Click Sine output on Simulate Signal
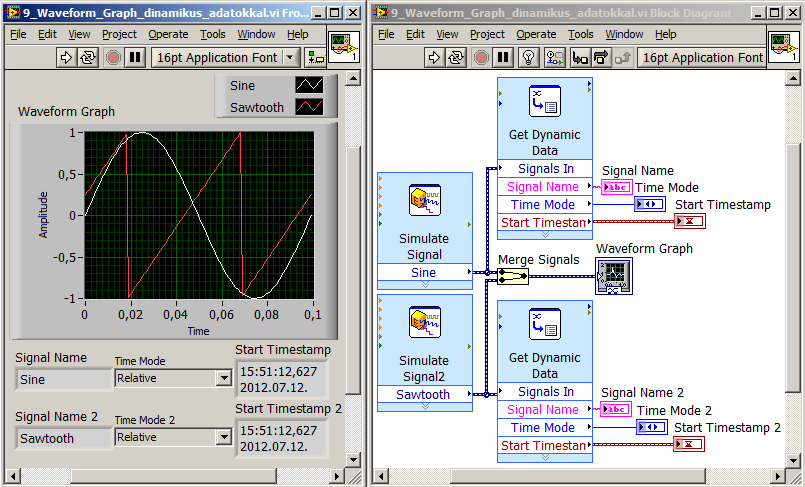This screenshot has height=487, width=805. point(424,272)
